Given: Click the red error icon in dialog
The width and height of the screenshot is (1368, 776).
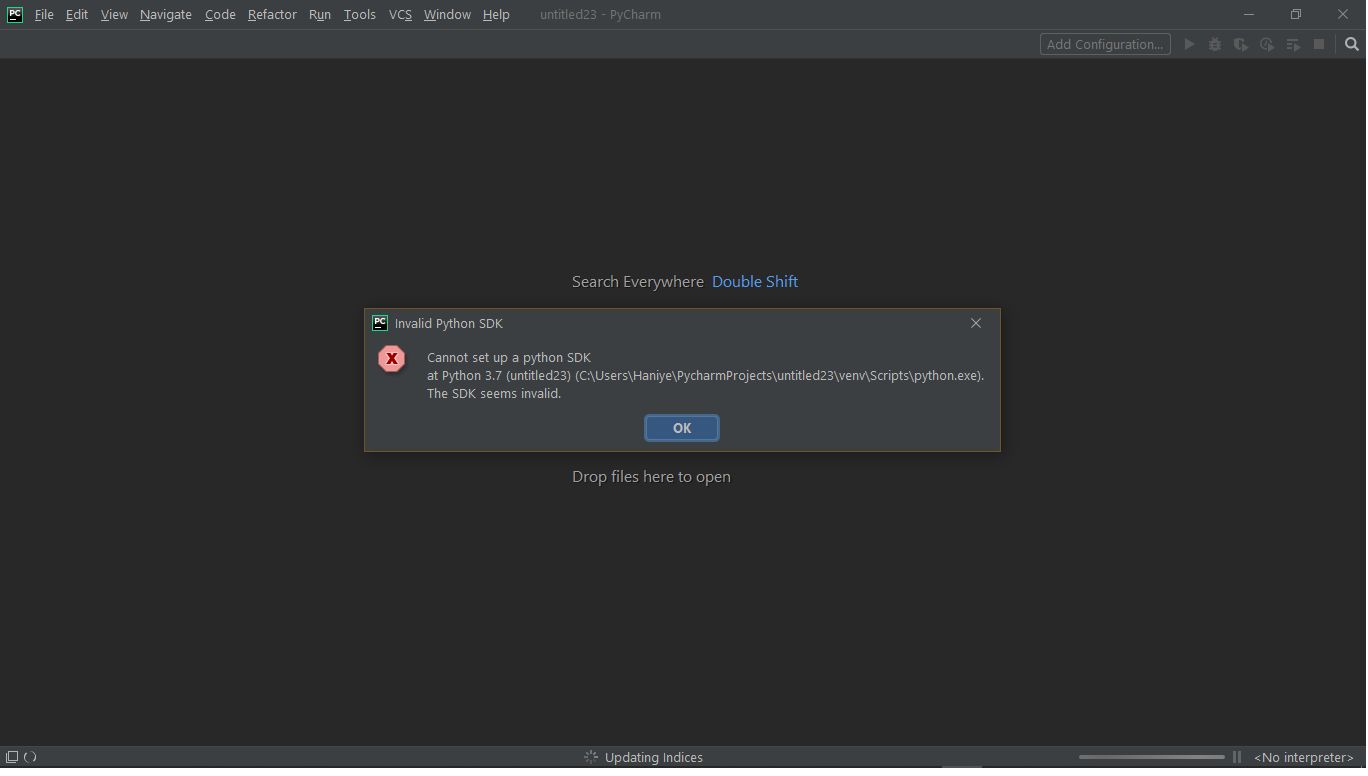Looking at the screenshot, I should click(x=392, y=358).
